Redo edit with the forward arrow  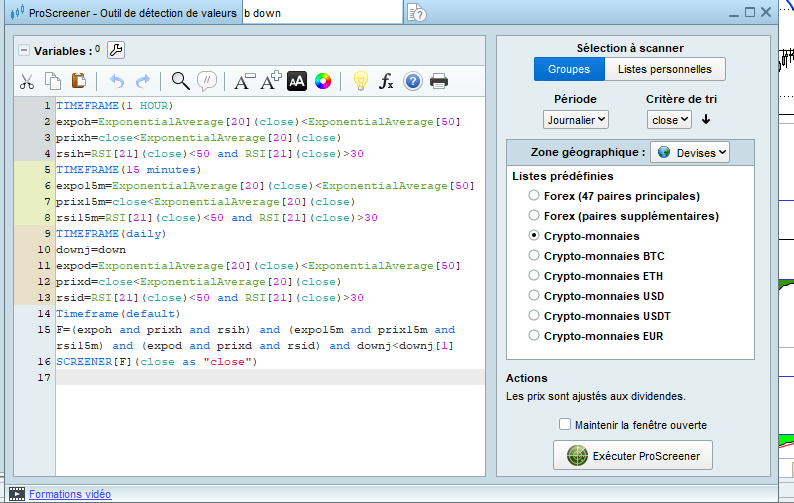pyautogui.click(x=143, y=81)
